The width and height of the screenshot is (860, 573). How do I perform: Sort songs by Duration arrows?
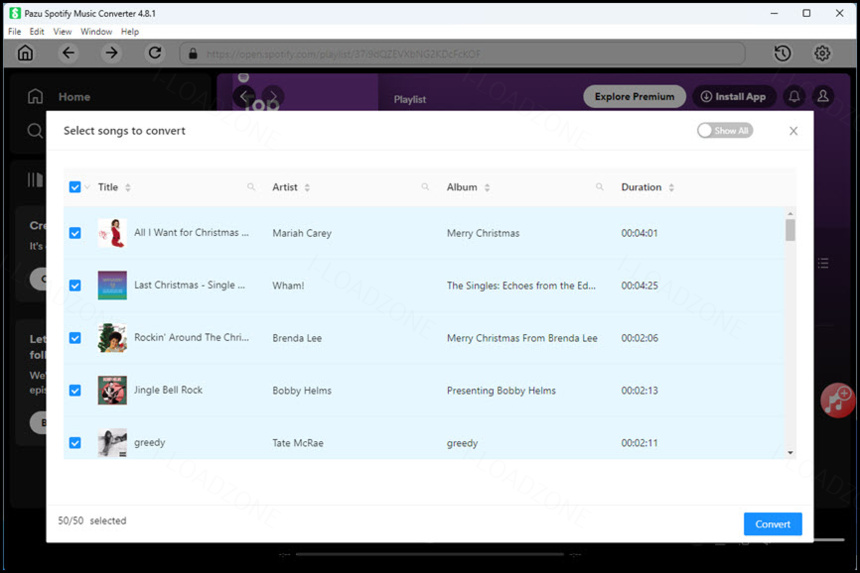point(671,188)
